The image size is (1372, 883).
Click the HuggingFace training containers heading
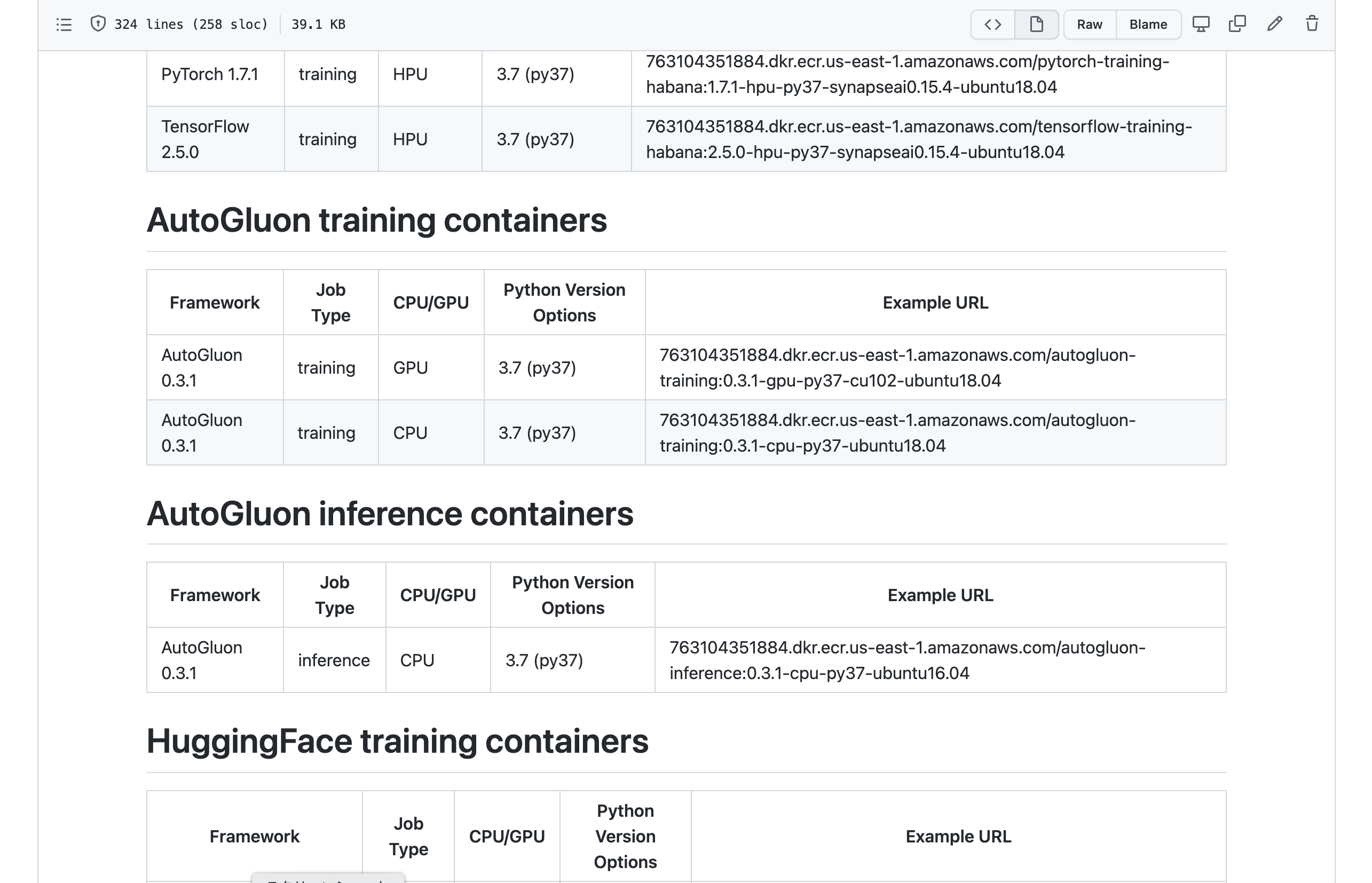pos(397,742)
